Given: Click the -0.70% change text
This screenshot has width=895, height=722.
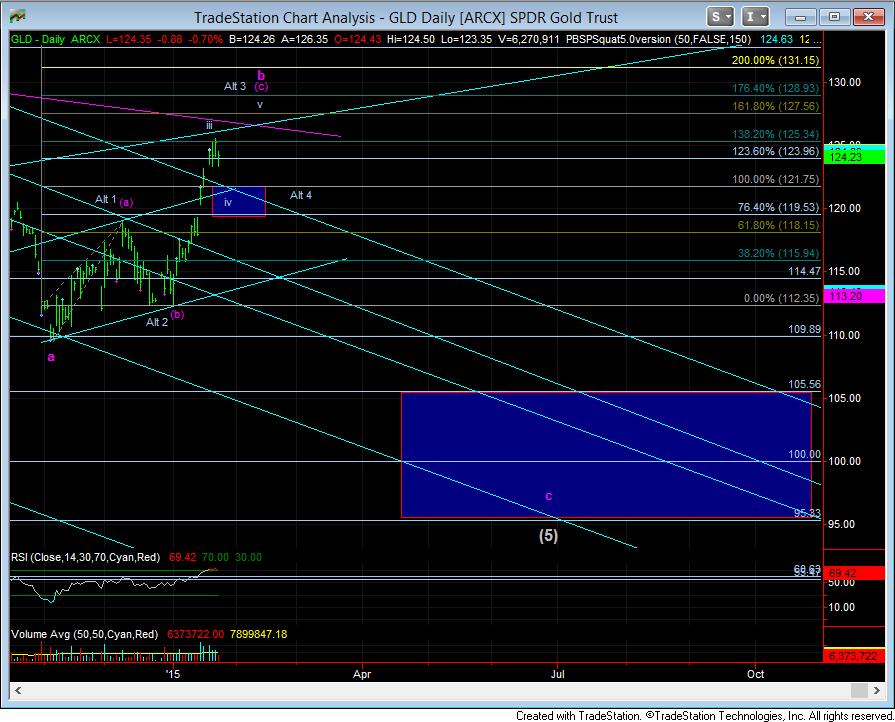Looking at the screenshot, I should 205,39.
